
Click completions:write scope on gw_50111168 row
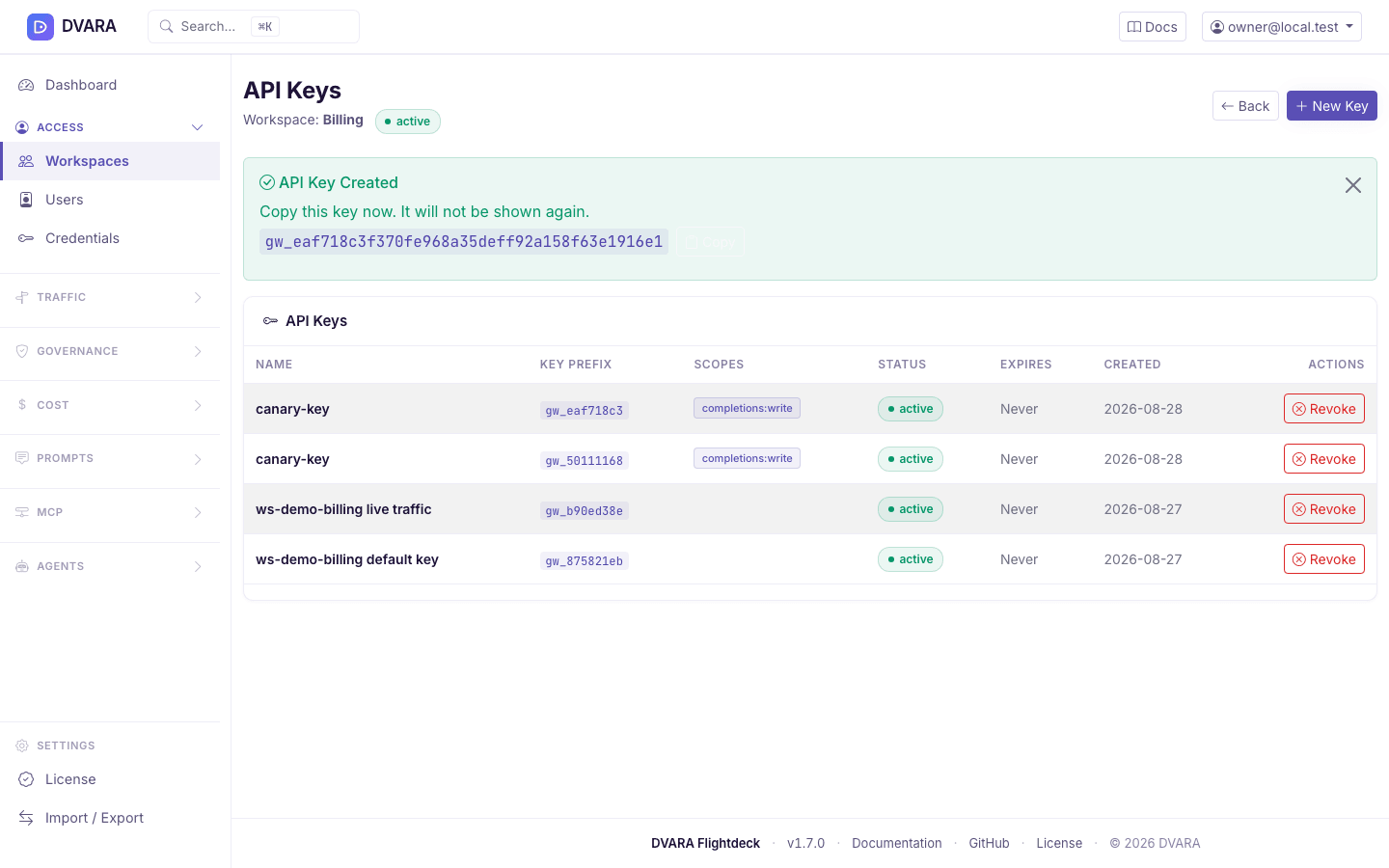[747, 458]
